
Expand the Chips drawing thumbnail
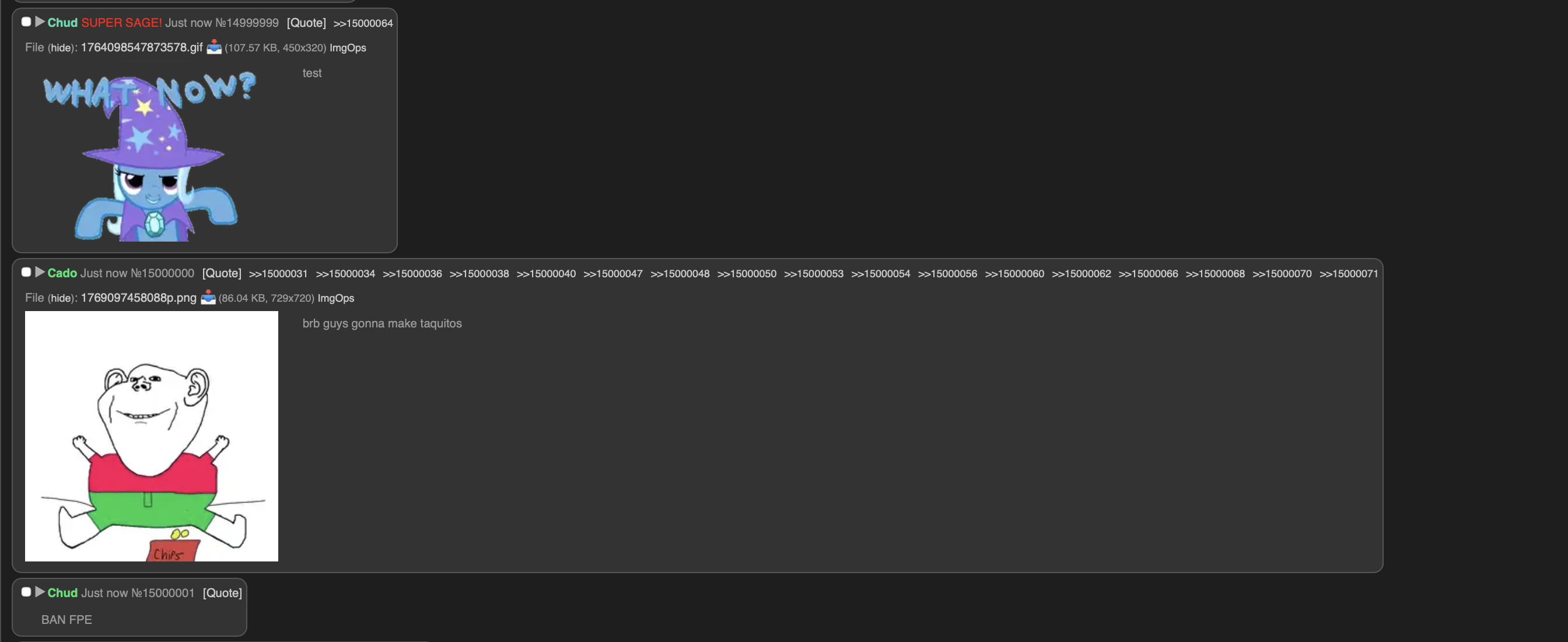click(152, 436)
